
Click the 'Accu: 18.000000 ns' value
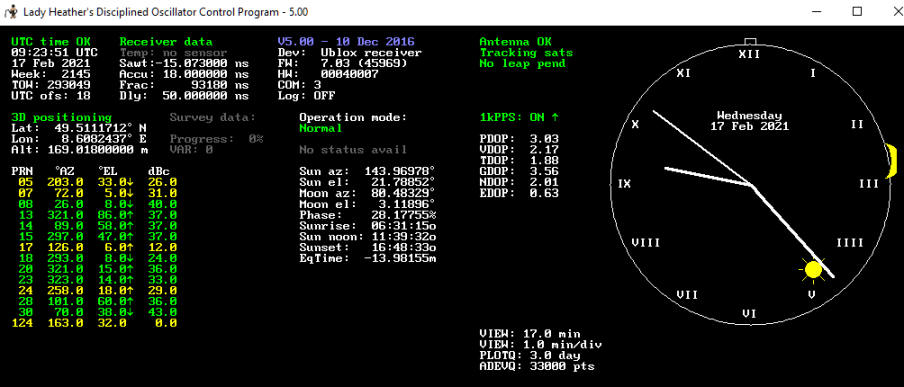pos(184,74)
